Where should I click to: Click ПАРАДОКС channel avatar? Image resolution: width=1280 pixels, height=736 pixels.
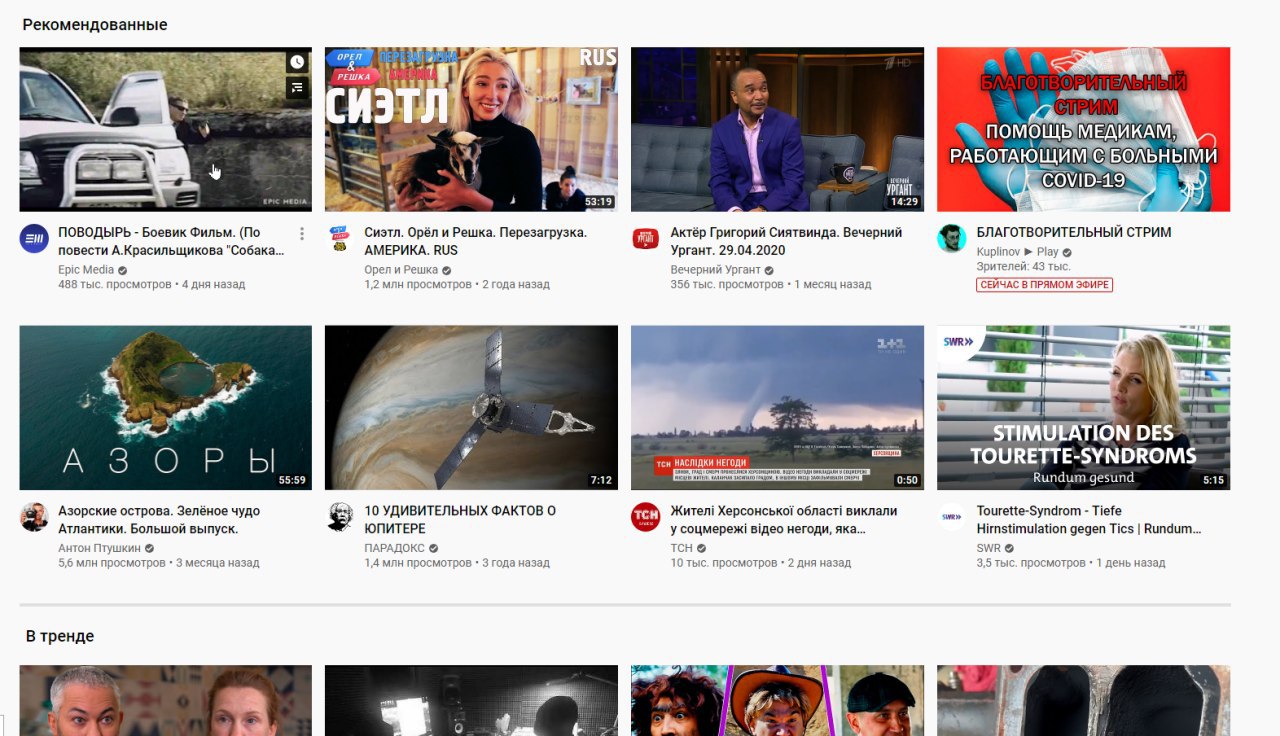[x=340, y=516]
